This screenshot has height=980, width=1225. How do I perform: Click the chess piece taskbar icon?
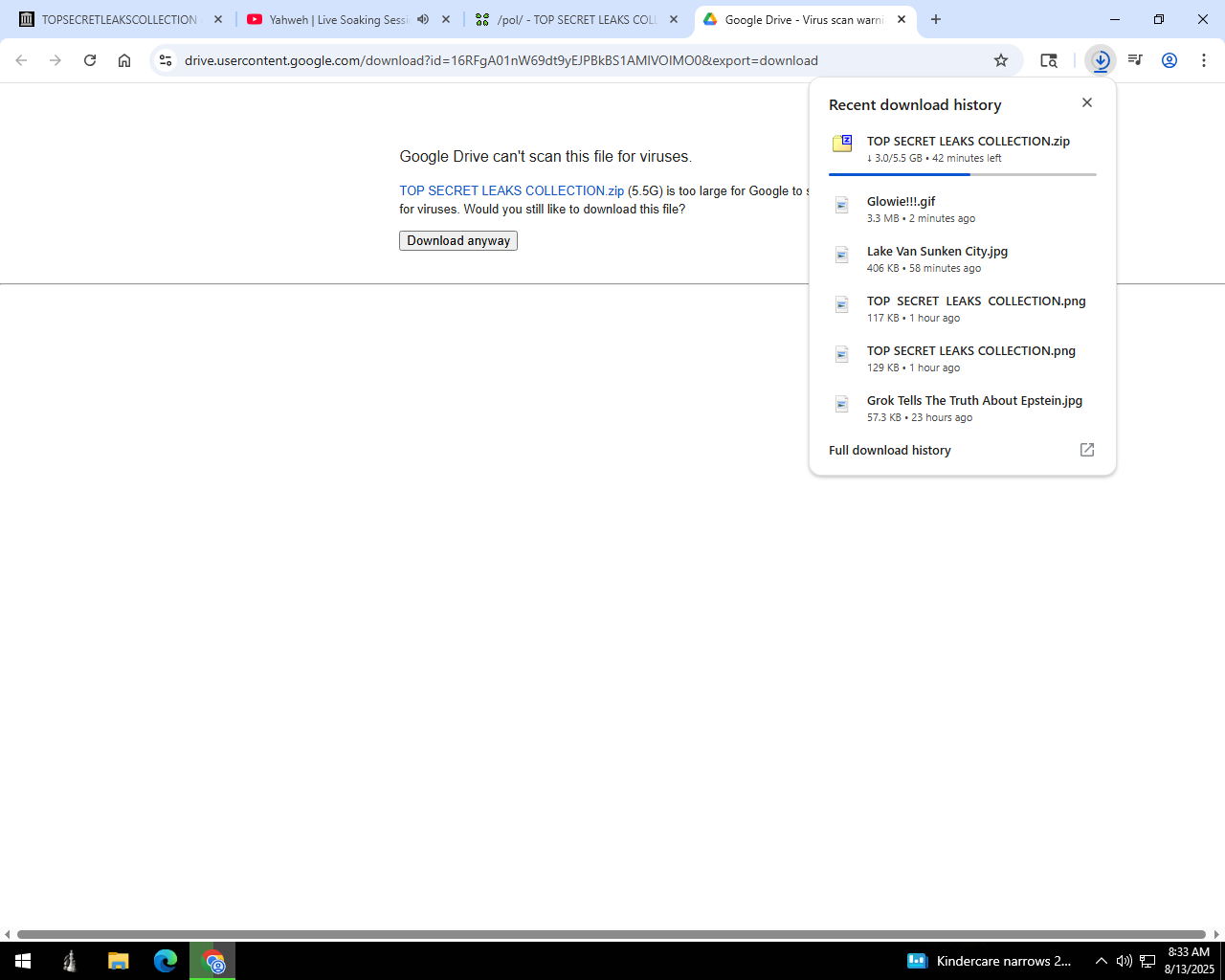70,961
